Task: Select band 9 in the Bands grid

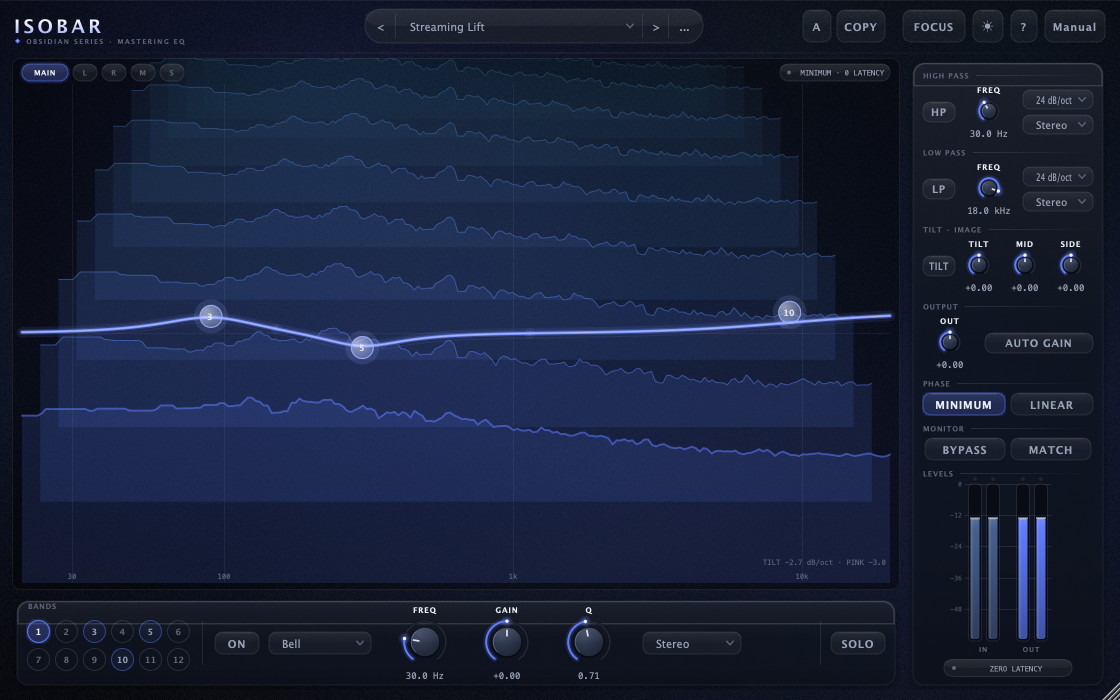Action: 94,659
